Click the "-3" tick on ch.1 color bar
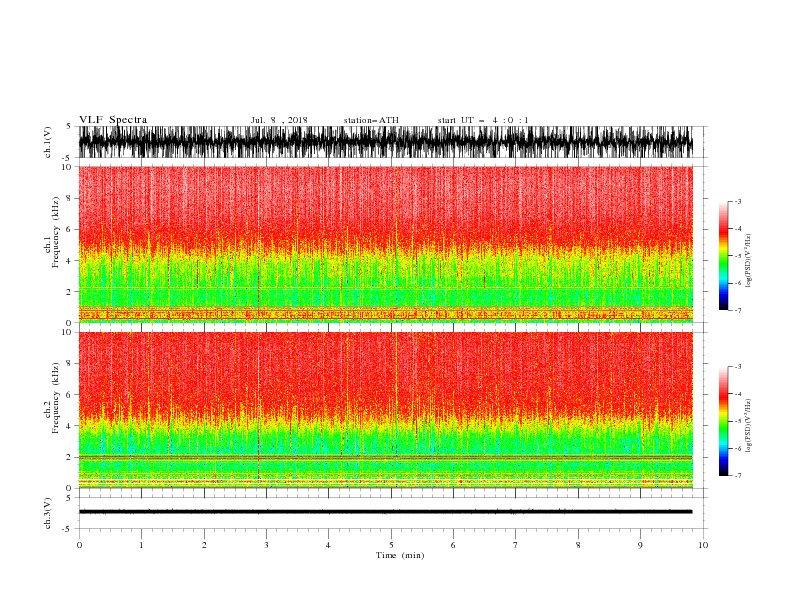This screenshot has height=612, width=792. (738, 201)
